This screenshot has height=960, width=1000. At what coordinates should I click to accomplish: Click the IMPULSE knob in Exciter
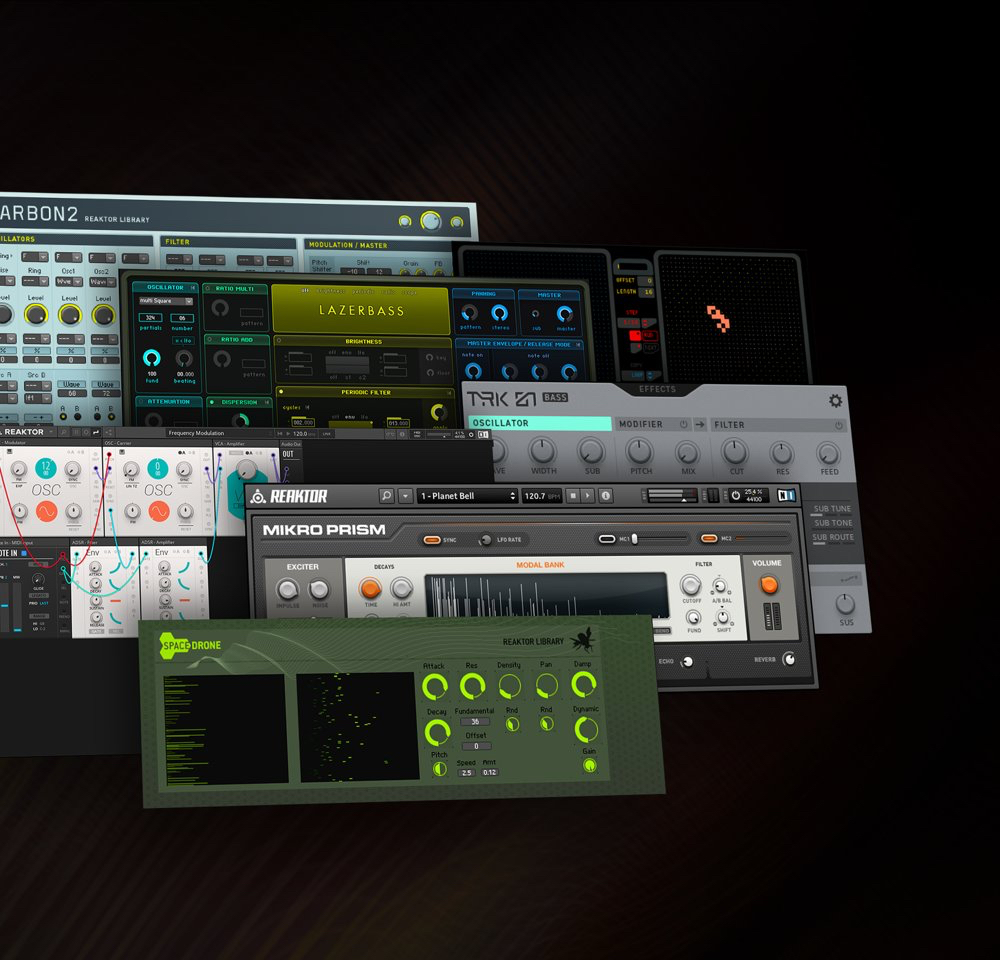pyautogui.click(x=287, y=589)
